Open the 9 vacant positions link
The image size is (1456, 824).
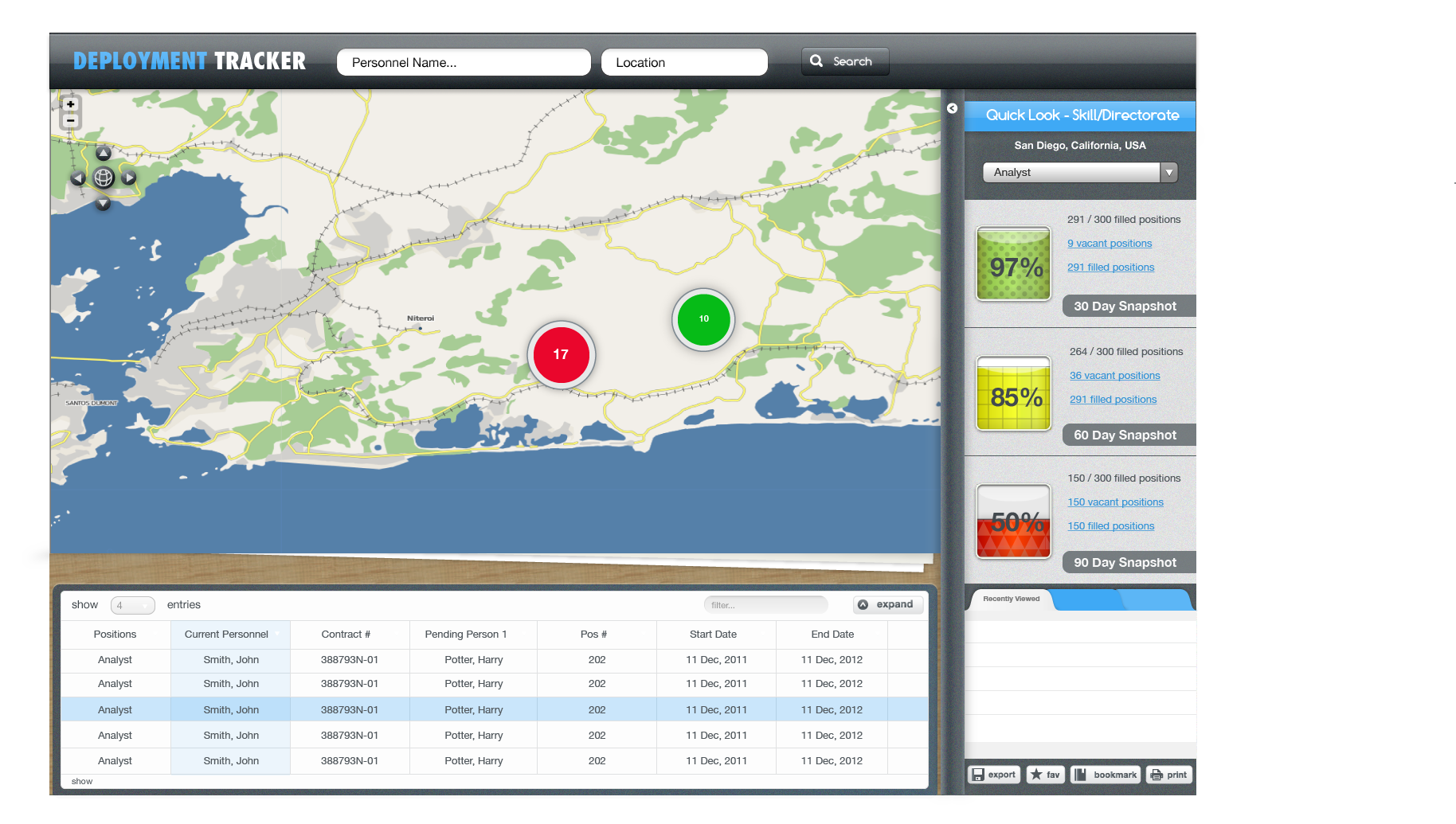coord(1109,244)
